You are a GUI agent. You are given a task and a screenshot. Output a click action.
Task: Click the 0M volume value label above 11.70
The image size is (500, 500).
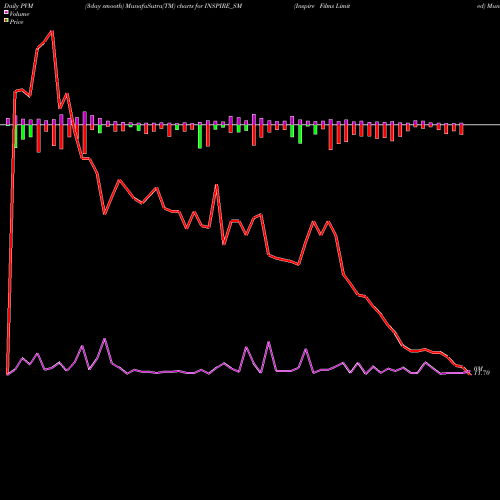pyautogui.click(x=479, y=369)
